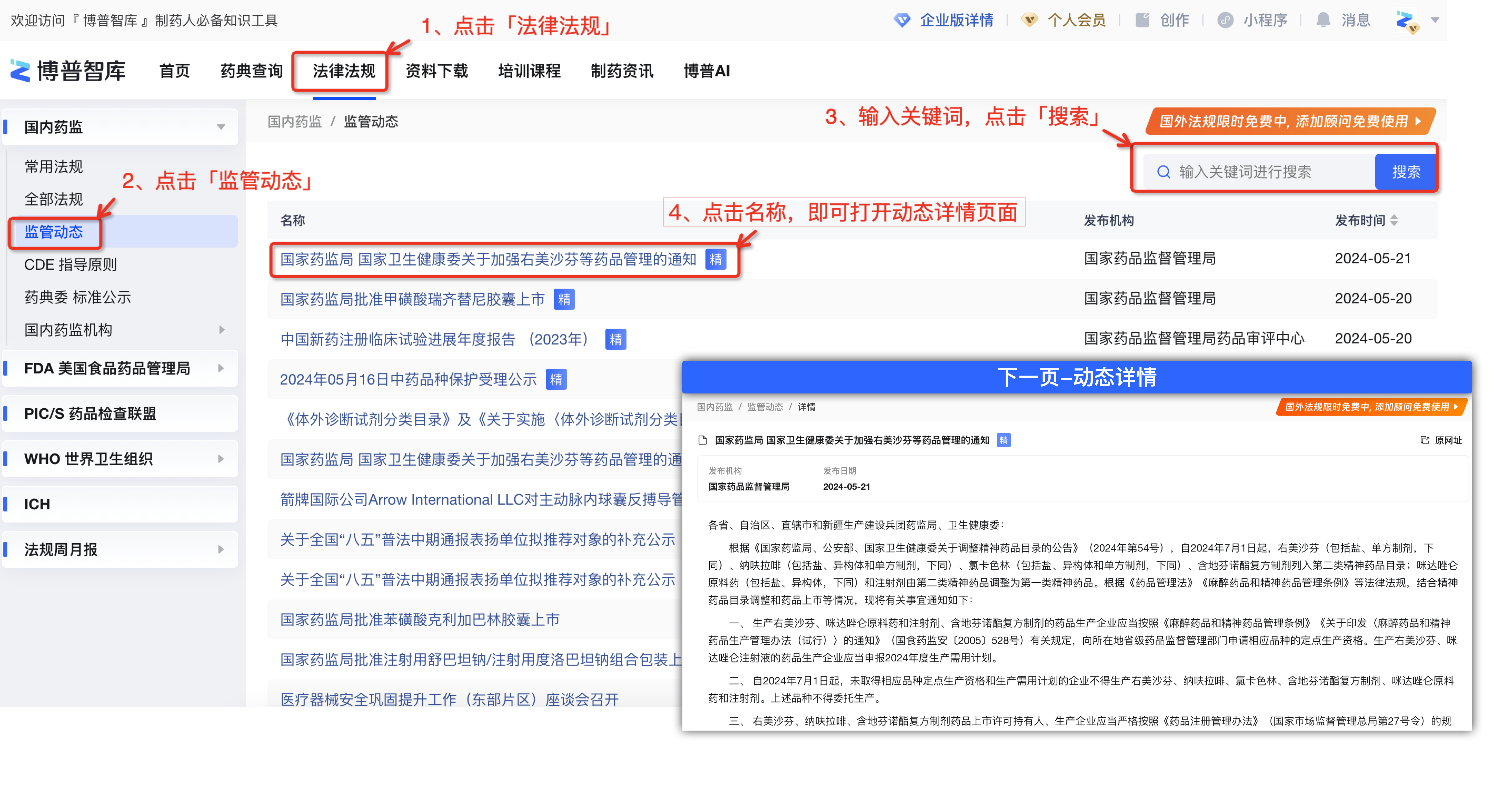Open PIC/S 药品检查联盟 section
Image resolution: width=1512 pixels, height=788 pixels.
(120, 414)
